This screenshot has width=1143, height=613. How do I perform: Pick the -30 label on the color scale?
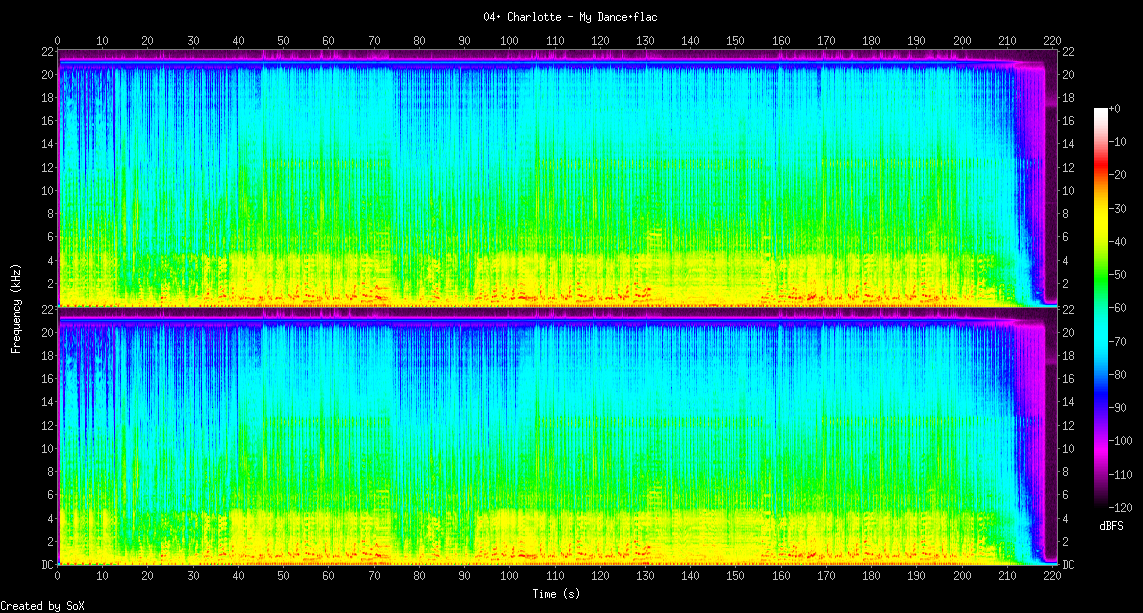pos(1118,207)
